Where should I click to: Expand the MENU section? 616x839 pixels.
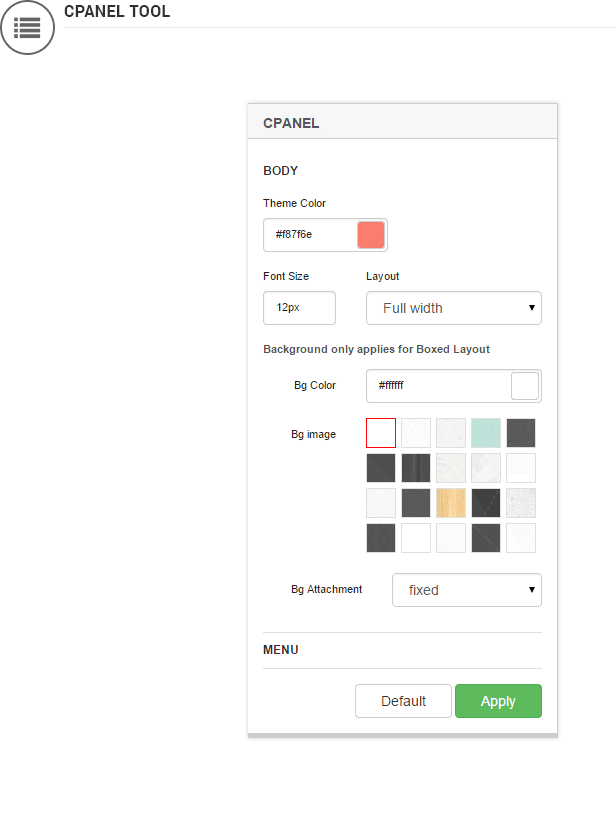coord(281,650)
